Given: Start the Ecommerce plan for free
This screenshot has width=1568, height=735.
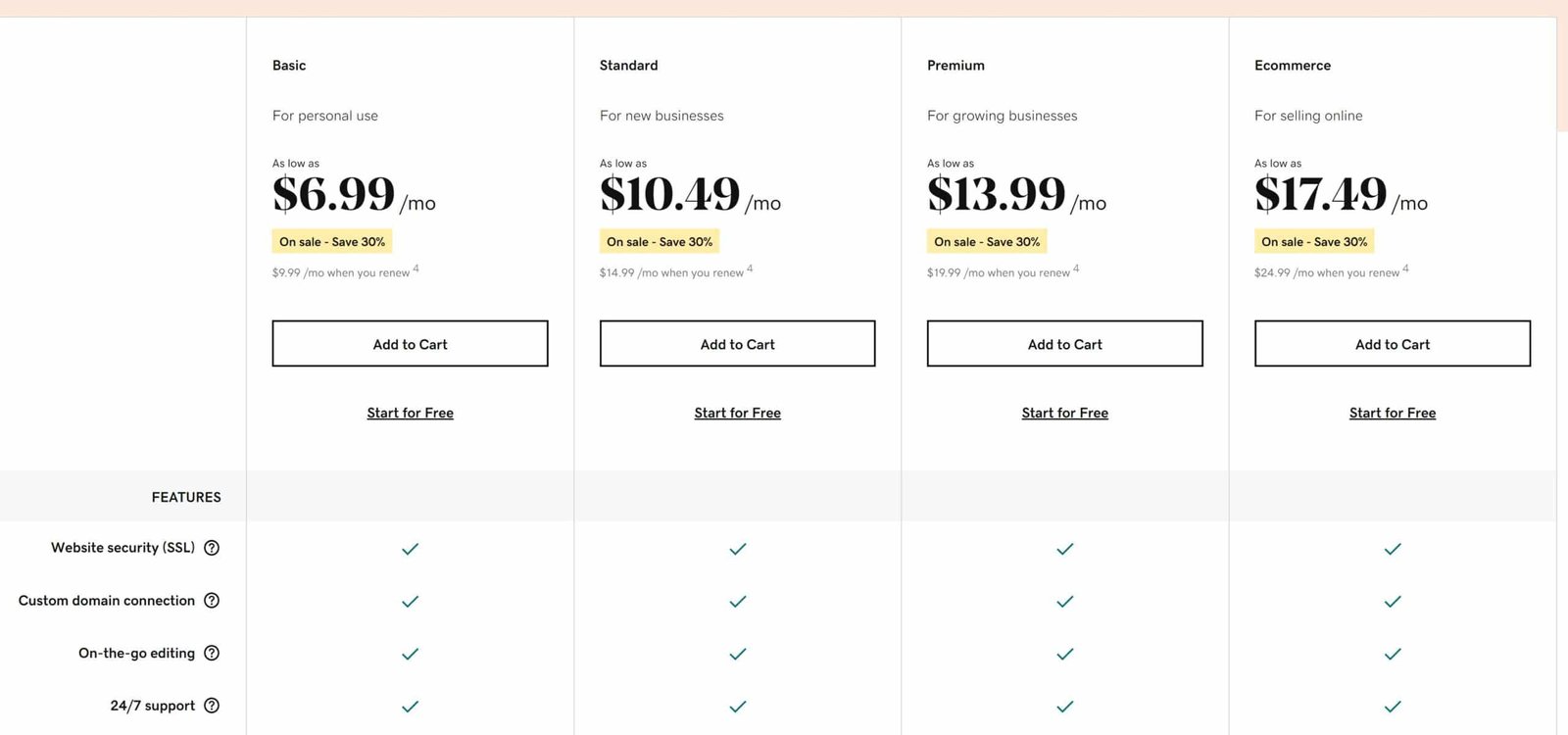Looking at the screenshot, I should coord(1393,414).
